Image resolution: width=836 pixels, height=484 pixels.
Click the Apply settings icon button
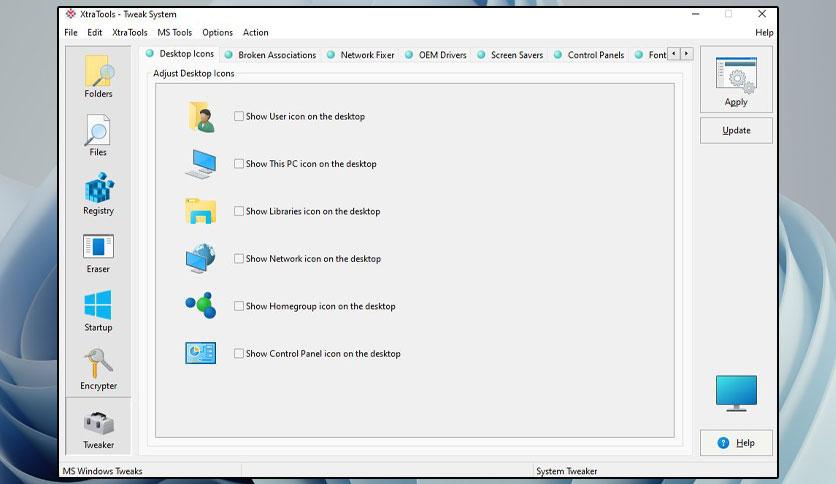pos(736,79)
